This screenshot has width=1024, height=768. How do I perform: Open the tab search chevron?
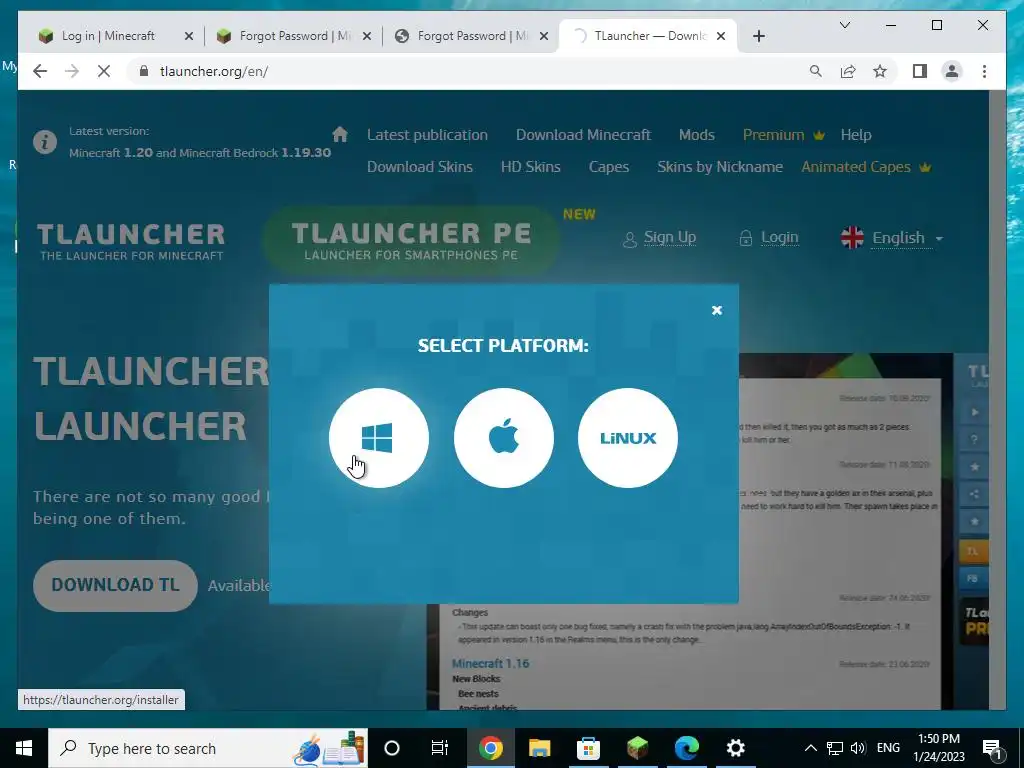tap(844, 25)
